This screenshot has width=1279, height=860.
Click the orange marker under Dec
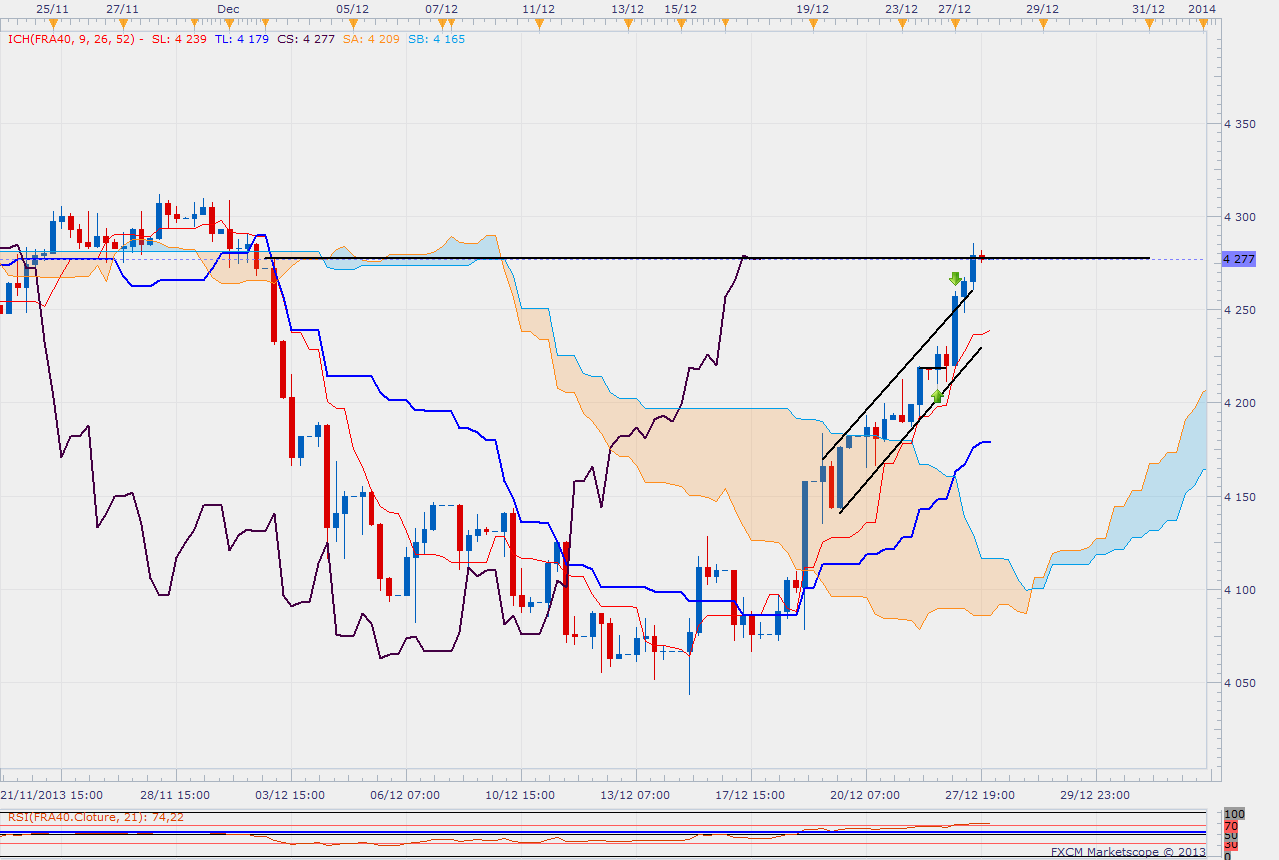click(227, 22)
